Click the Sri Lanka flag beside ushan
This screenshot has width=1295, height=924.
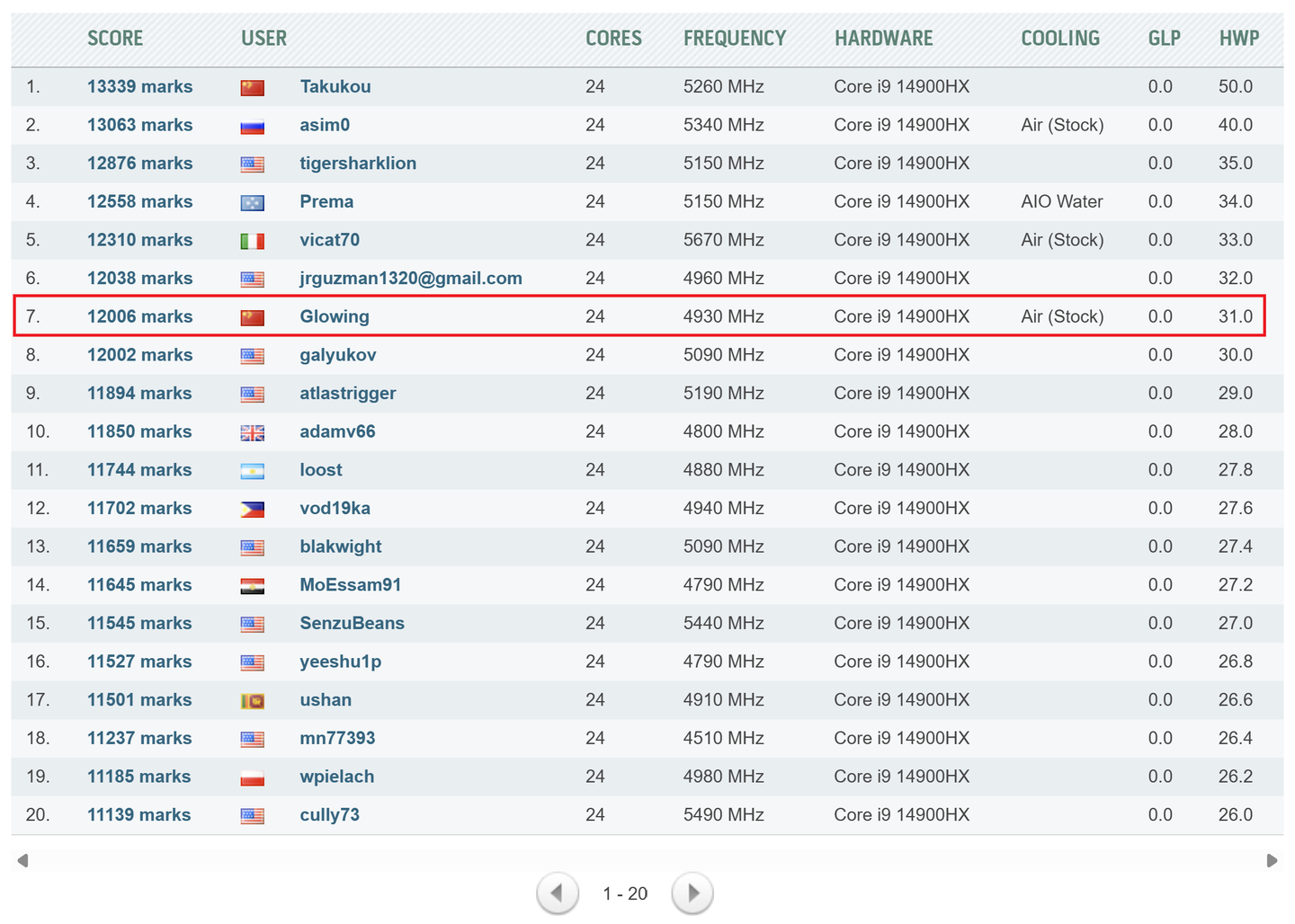click(x=253, y=701)
